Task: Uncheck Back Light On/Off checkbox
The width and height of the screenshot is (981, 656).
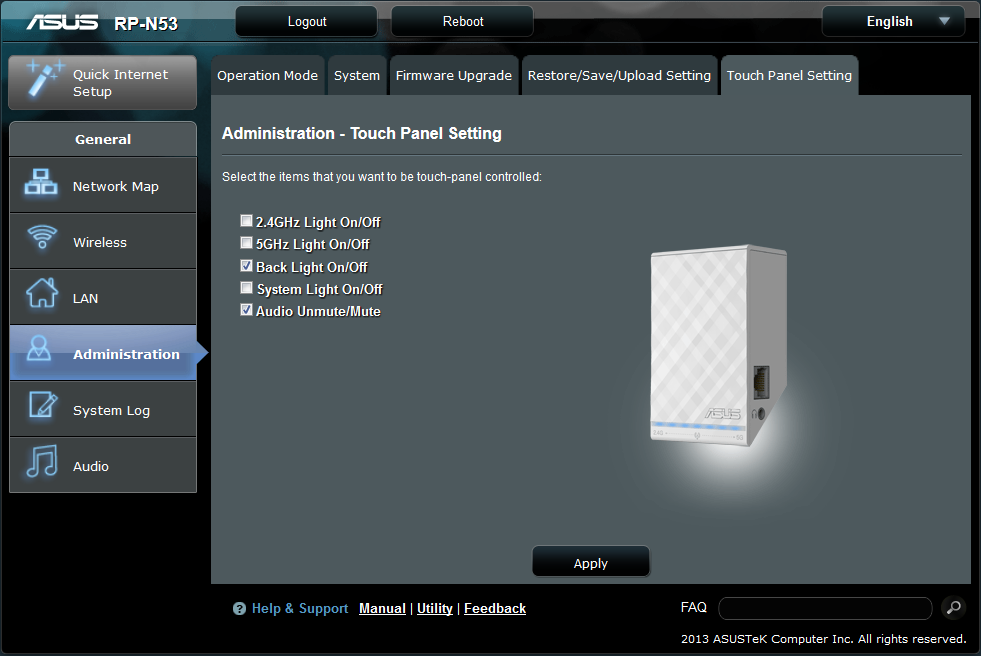Action: [x=247, y=267]
